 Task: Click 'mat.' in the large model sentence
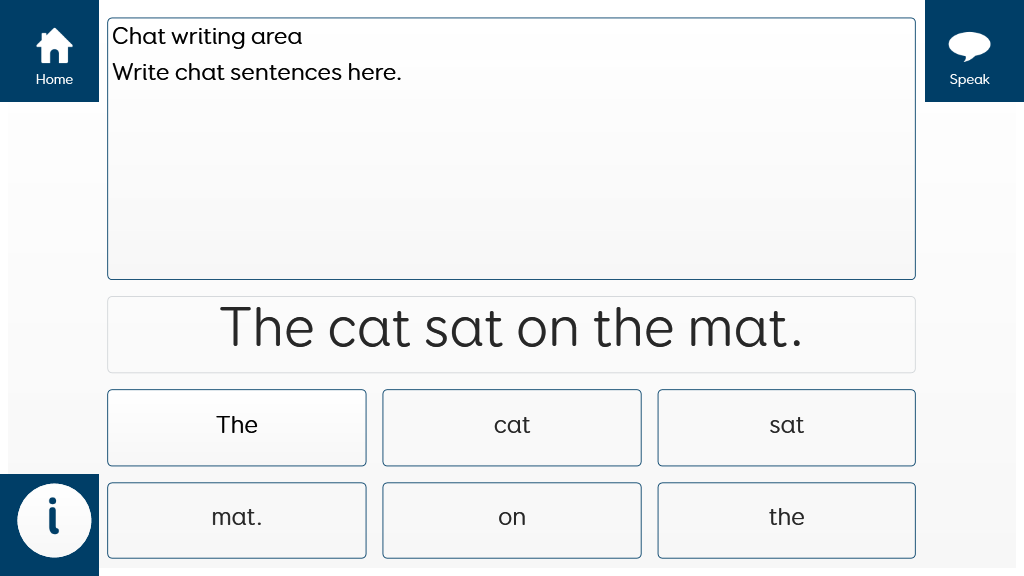[745, 329]
